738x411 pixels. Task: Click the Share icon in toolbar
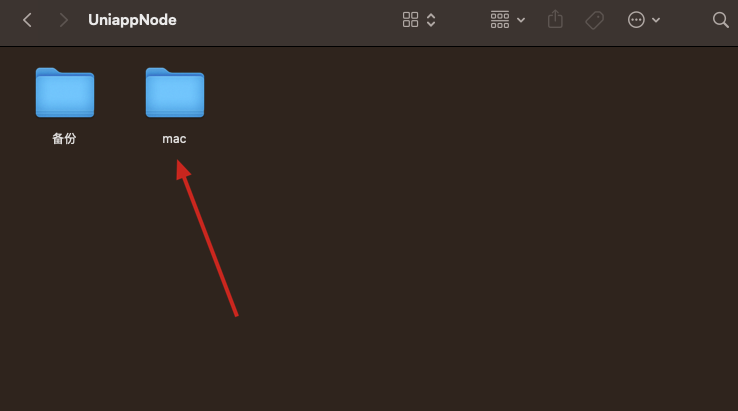(x=555, y=19)
